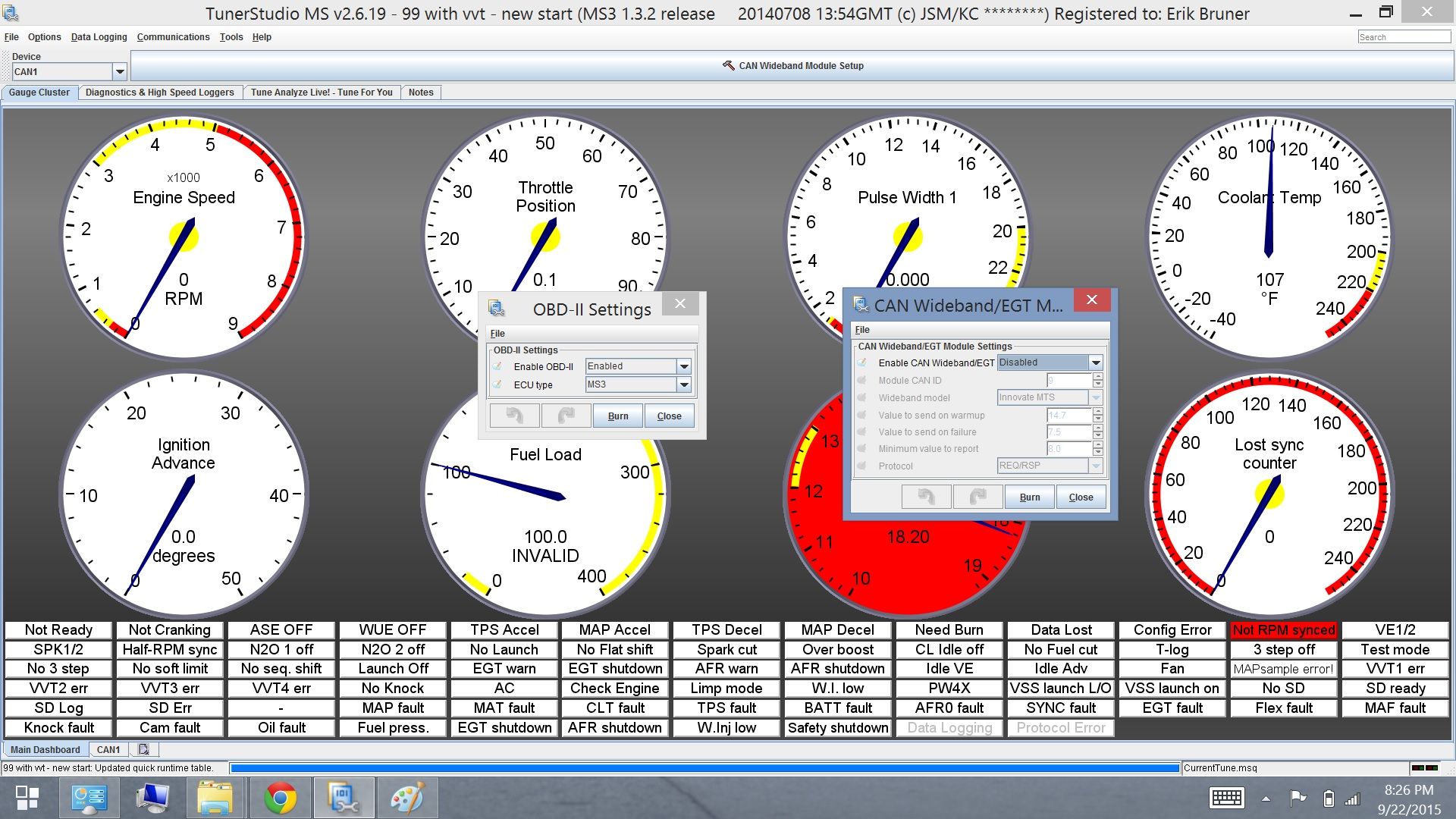The width and height of the screenshot is (1456, 819).
Task: Click Burn in the OBD-II Settings dialog
Action: [617, 416]
